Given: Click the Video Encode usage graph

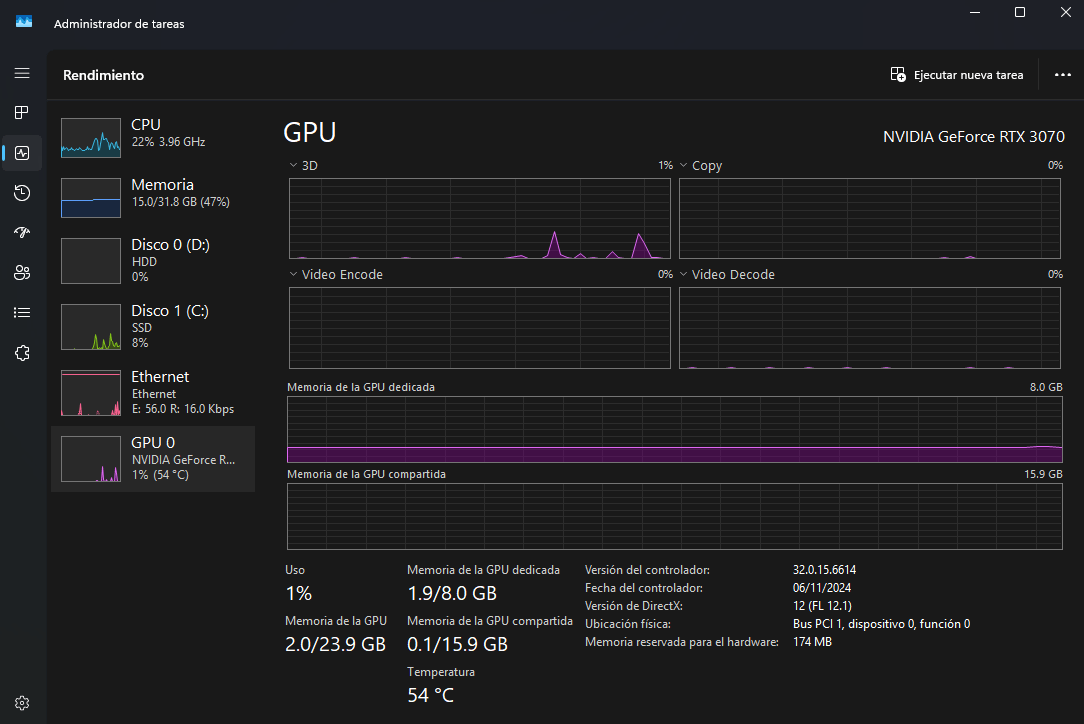Looking at the screenshot, I should click(x=480, y=328).
